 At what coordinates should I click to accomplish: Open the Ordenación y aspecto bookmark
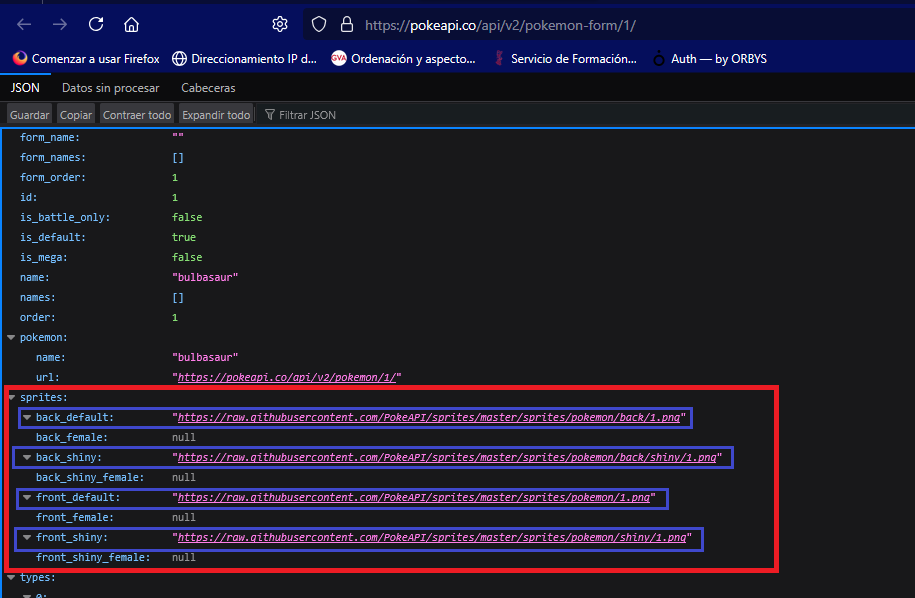(x=403, y=59)
